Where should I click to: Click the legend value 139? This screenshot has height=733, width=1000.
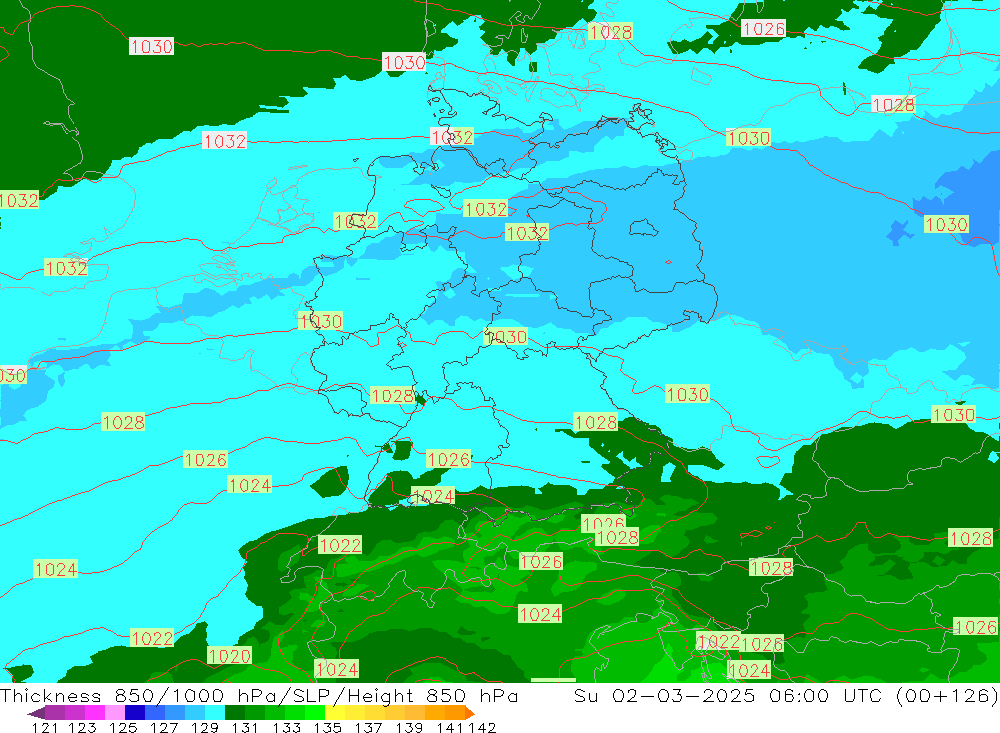(409, 727)
